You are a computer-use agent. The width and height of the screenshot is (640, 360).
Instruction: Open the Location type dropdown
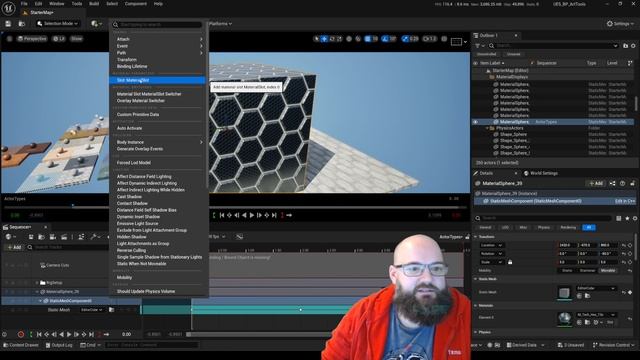(x=491, y=245)
